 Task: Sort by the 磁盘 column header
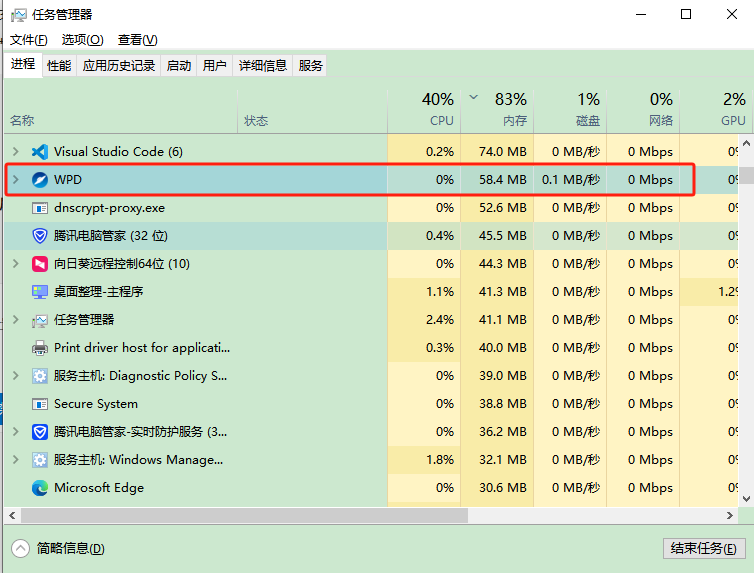coord(570,111)
